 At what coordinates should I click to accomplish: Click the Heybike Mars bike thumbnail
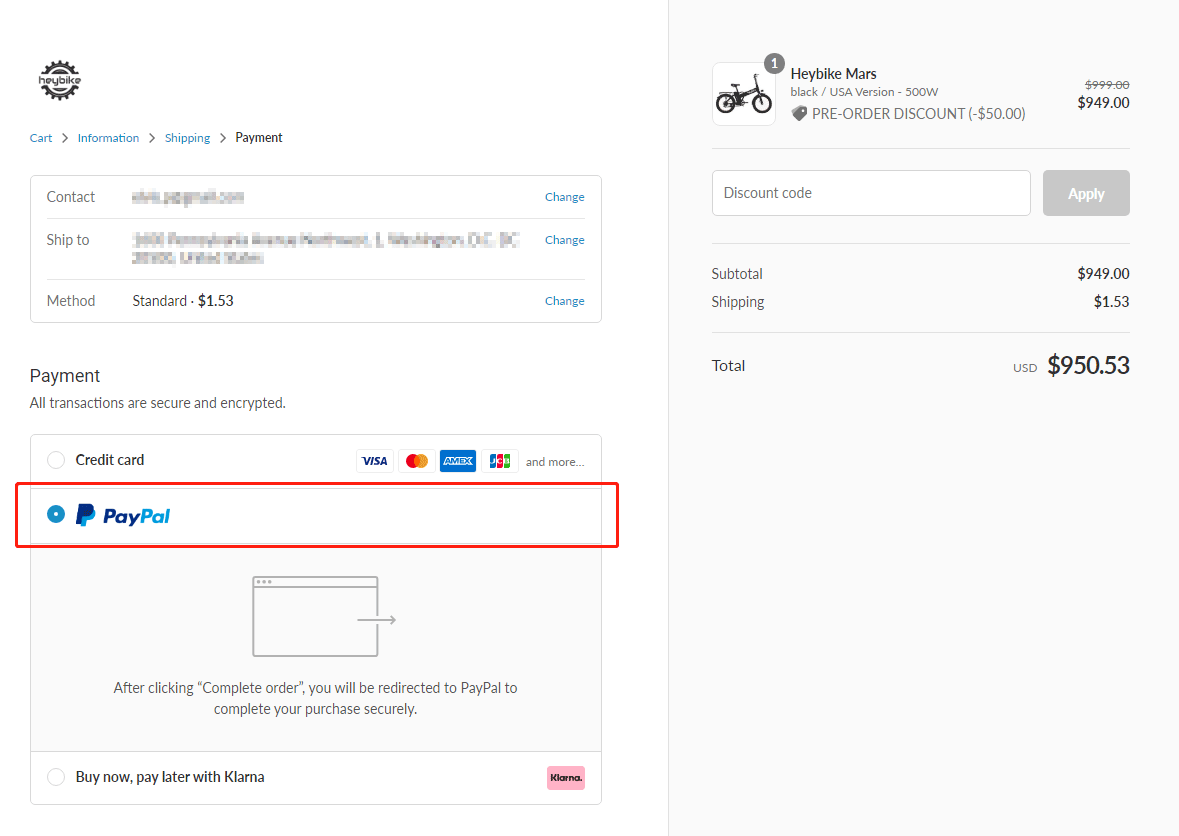click(744, 95)
